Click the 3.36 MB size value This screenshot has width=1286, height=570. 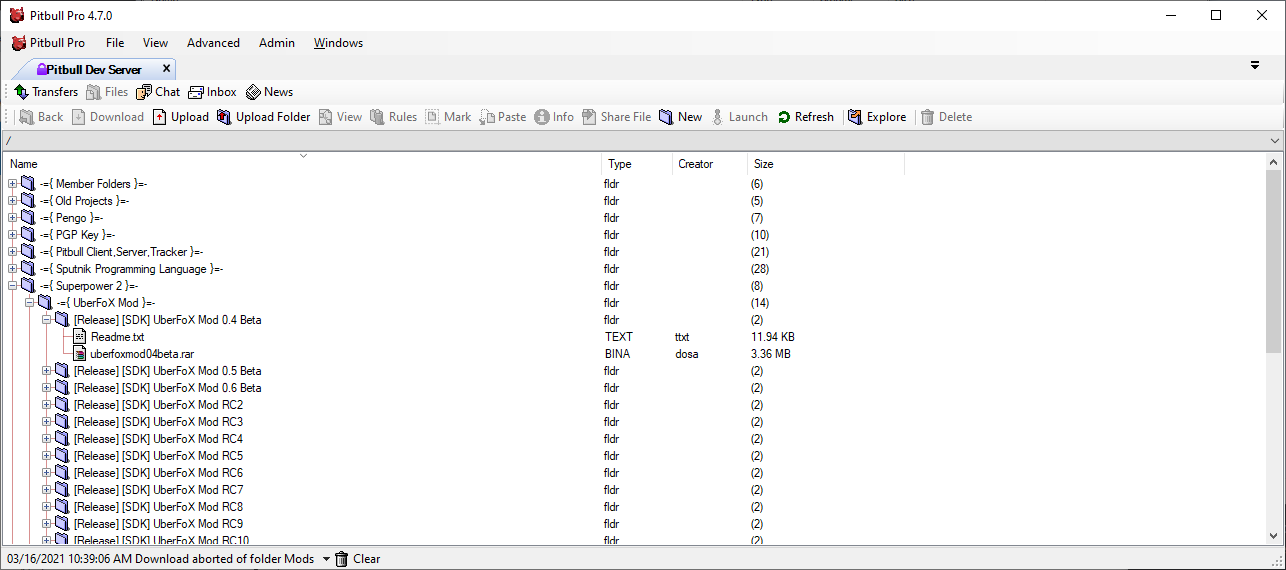point(769,354)
